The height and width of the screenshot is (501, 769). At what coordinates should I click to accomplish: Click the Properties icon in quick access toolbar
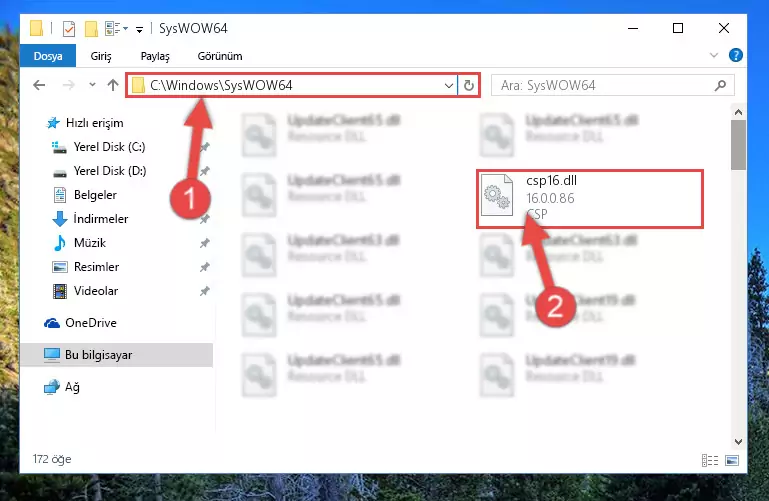(x=69, y=29)
